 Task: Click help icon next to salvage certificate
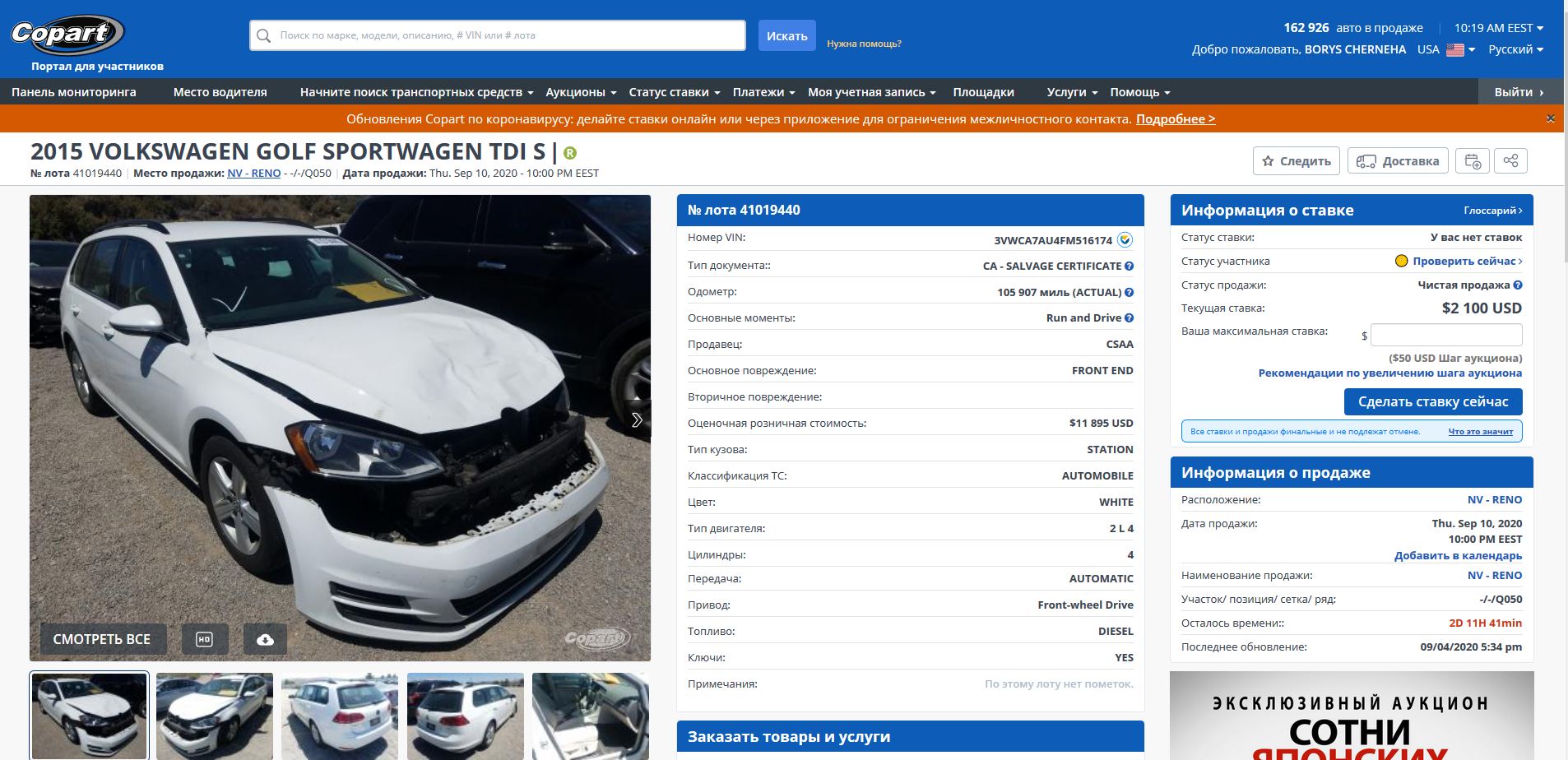click(1129, 266)
